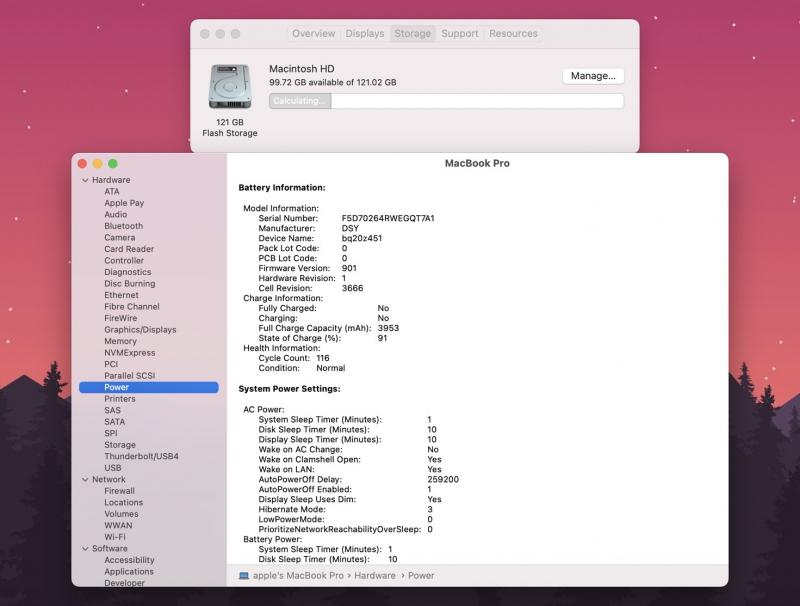Click the Condition value Normal

pos(331,368)
